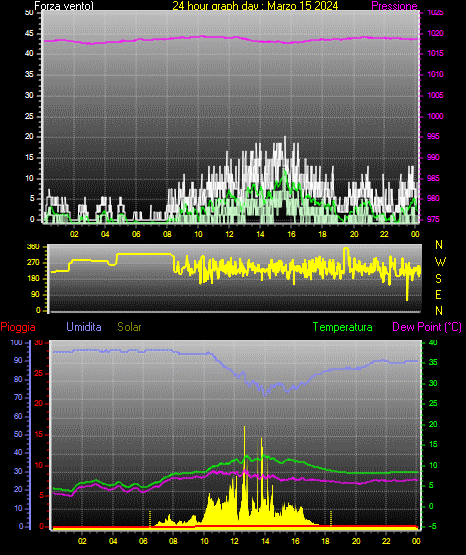Click the Dew Point (°C) legend label
Image resolution: width=466 pixels, height=555 pixels.
[427, 327]
